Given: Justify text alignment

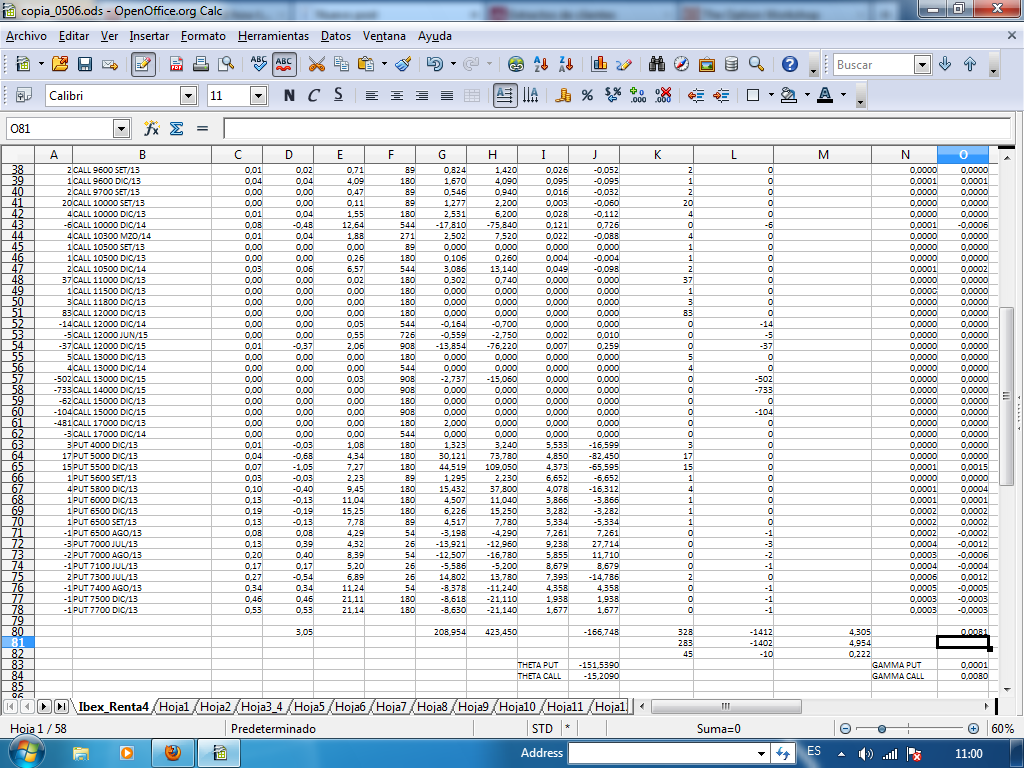Looking at the screenshot, I should [x=447, y=95].
